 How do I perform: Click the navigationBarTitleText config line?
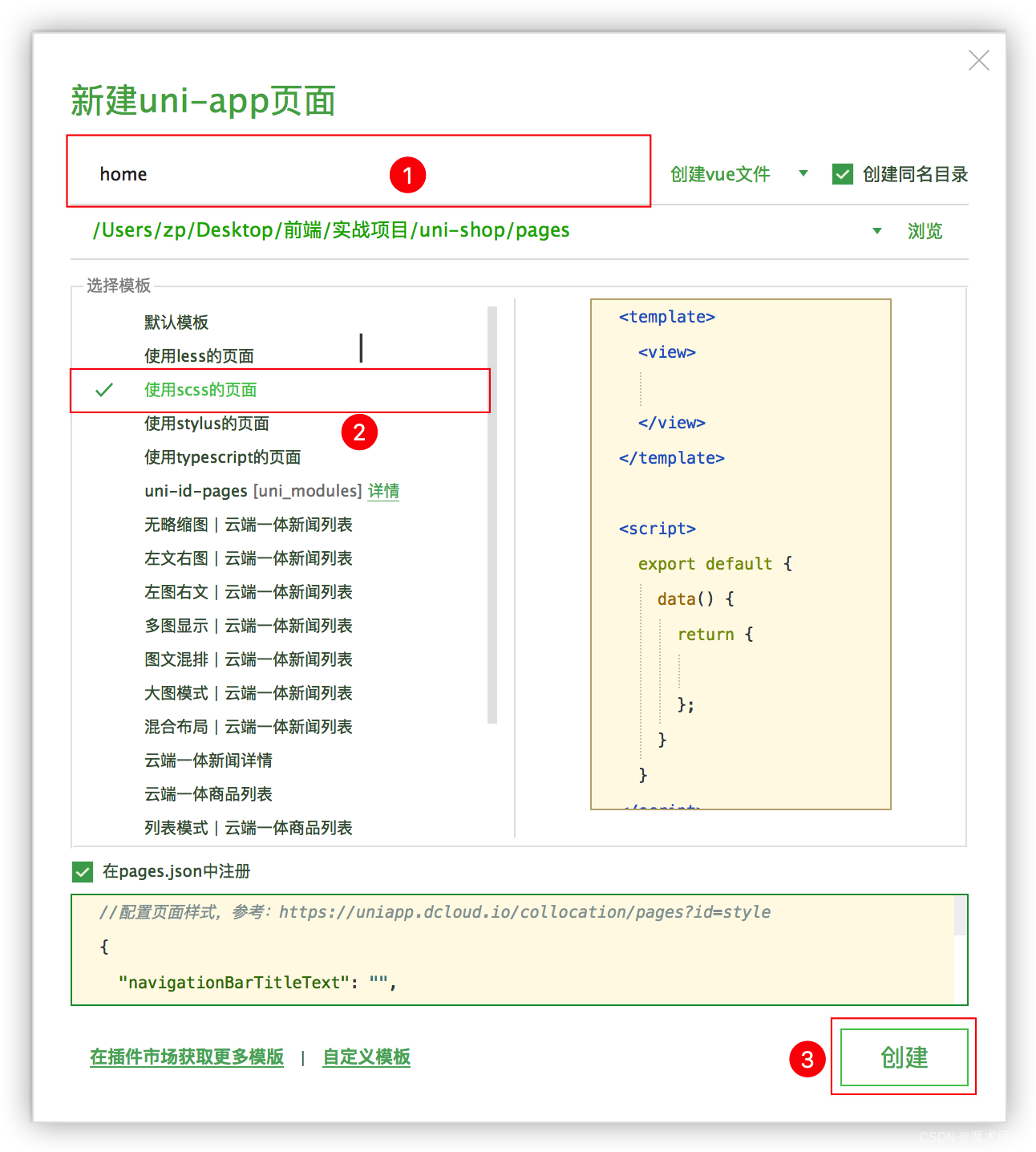257,982
